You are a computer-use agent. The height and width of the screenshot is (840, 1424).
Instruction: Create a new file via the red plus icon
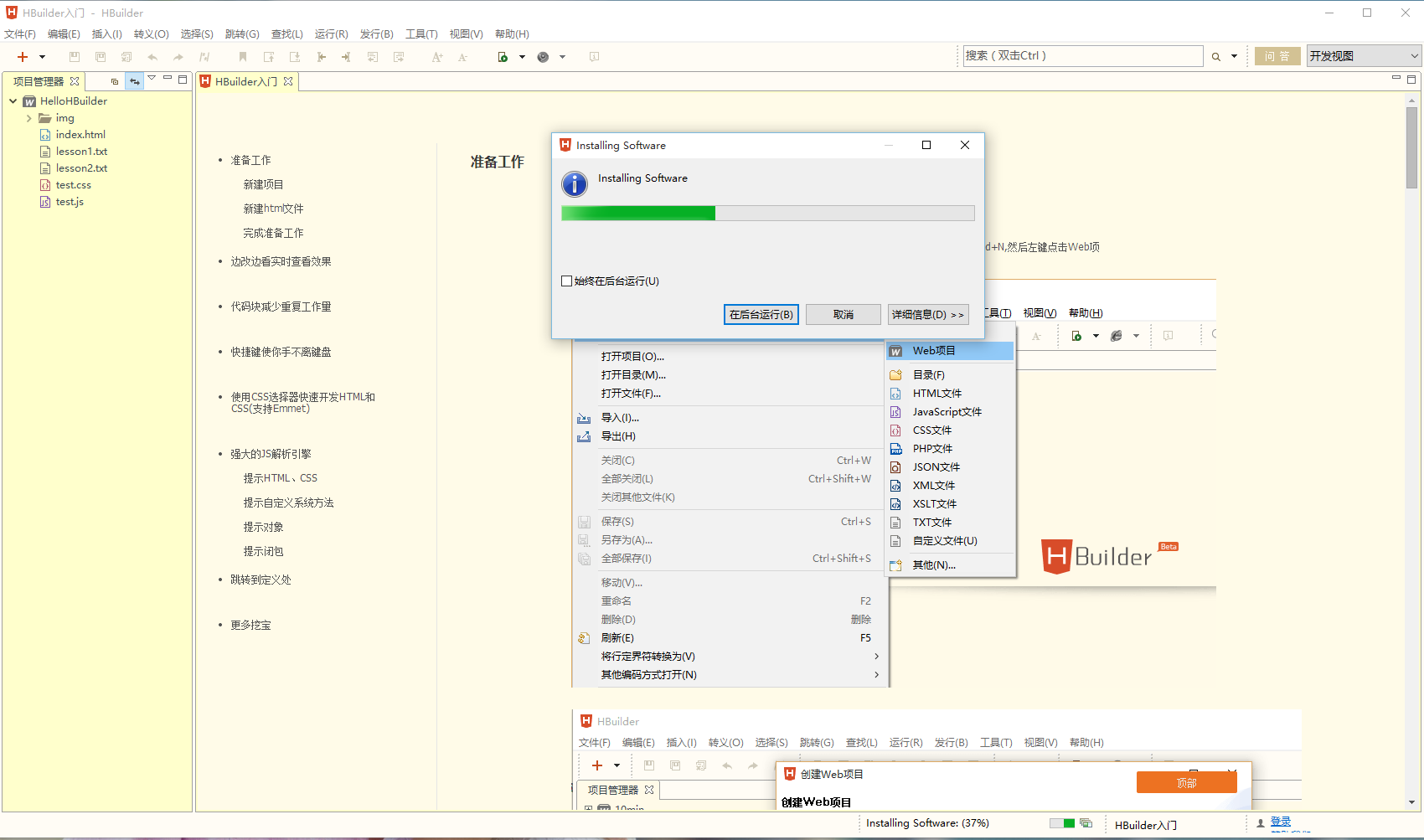coord(23,56)
